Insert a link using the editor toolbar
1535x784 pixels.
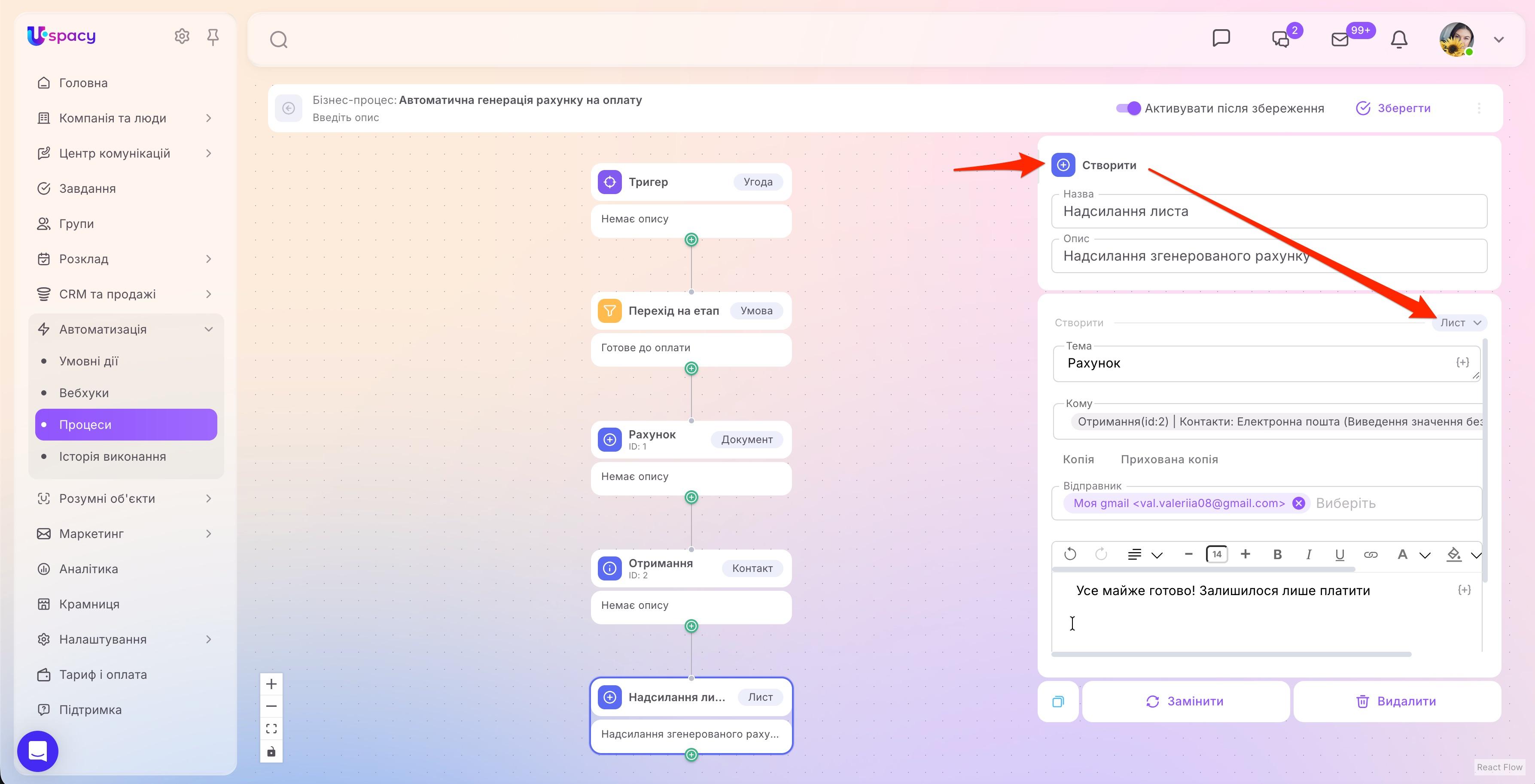click(x=1371, y=555)
